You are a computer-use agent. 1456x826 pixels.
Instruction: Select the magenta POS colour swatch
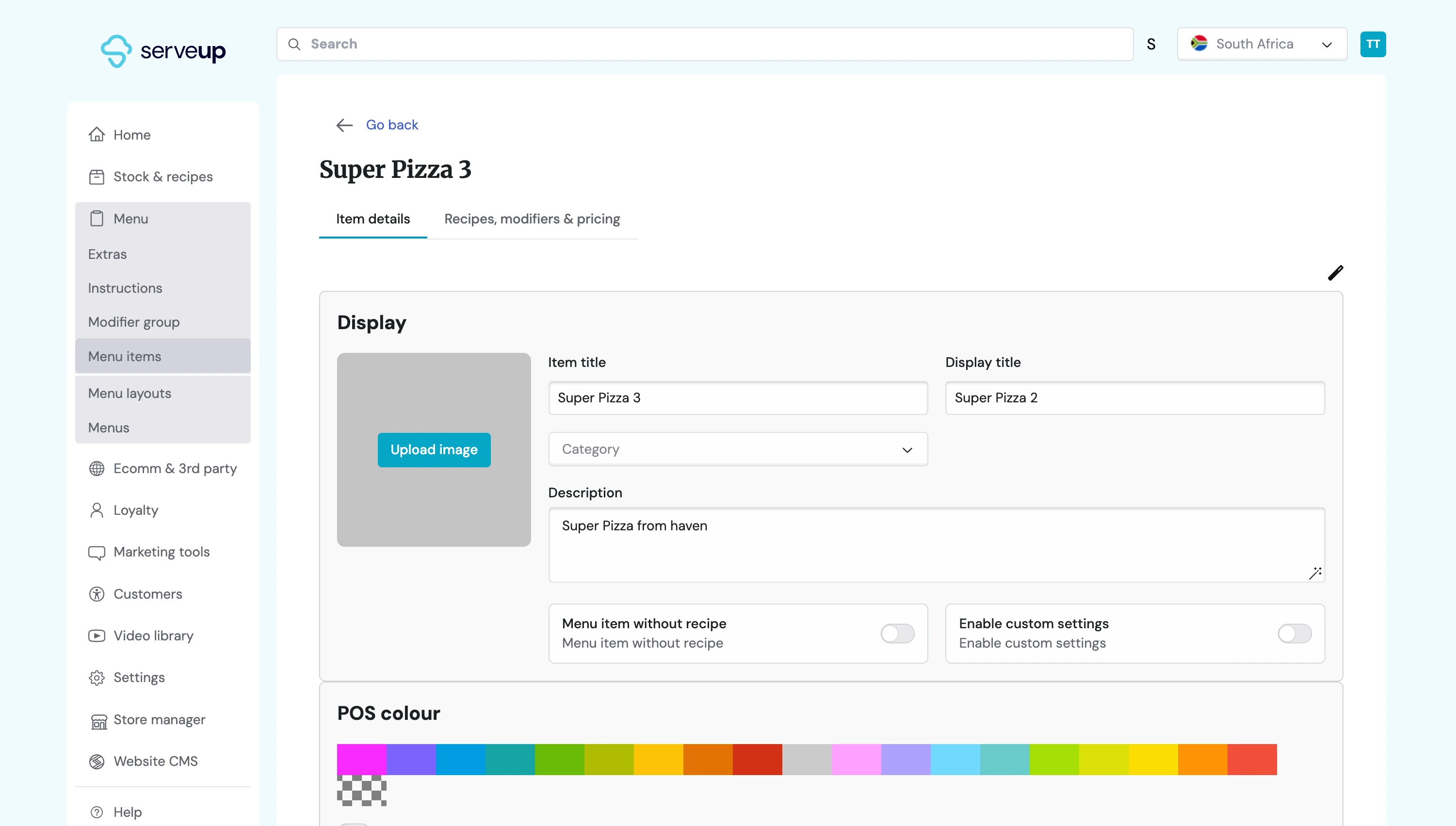click(x=361, y=759)
